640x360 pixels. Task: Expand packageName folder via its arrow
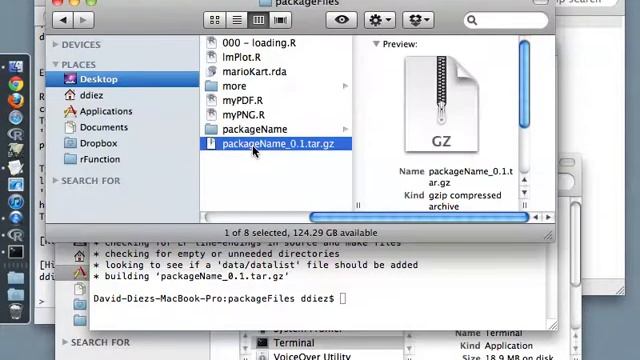[x=345, y=129]
